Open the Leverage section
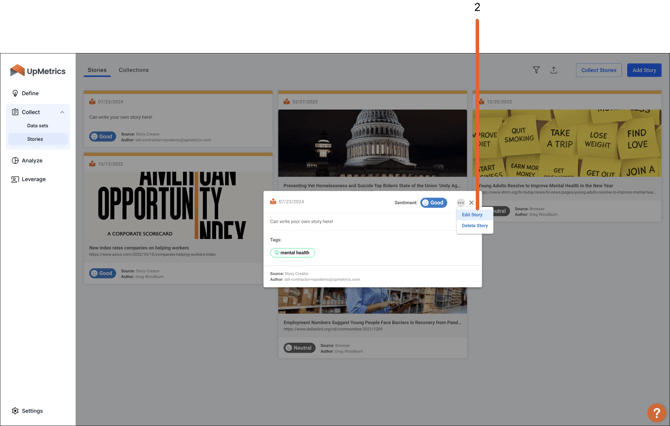The width and height of the screenshot is (670, 426). point(33,179)
